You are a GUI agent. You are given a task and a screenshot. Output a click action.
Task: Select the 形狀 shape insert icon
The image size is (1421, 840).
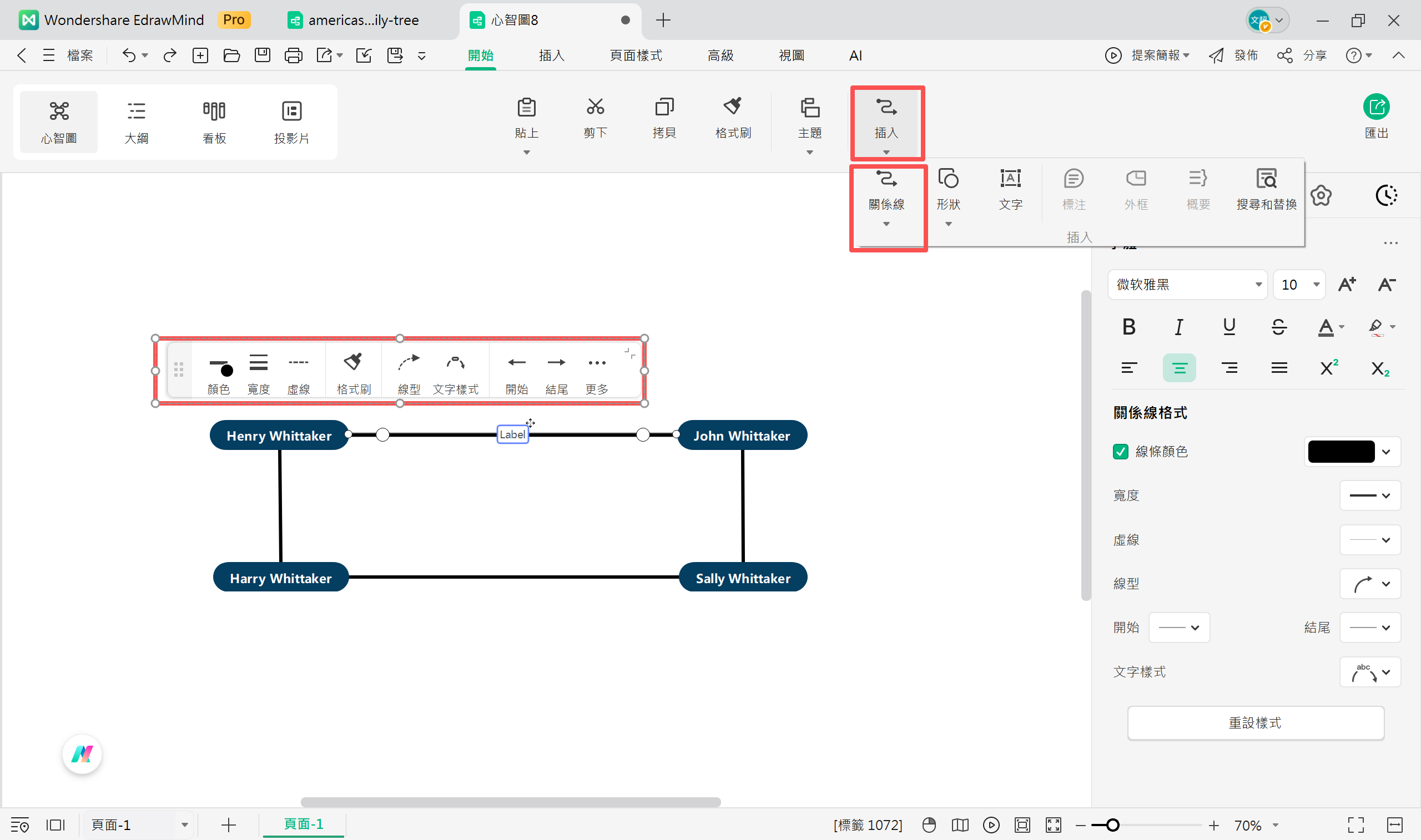[948, 179]
